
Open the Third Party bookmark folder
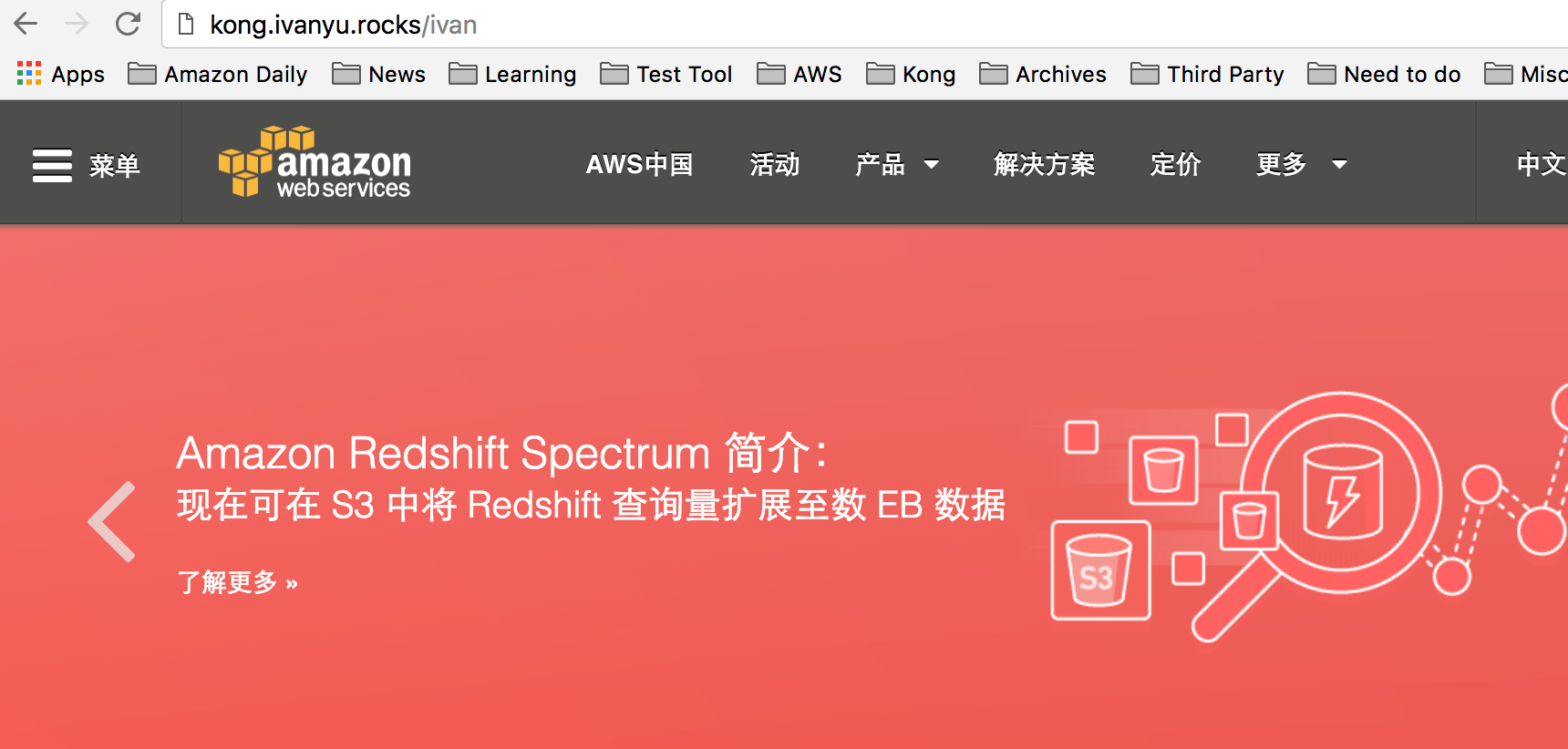(1207, 74)
